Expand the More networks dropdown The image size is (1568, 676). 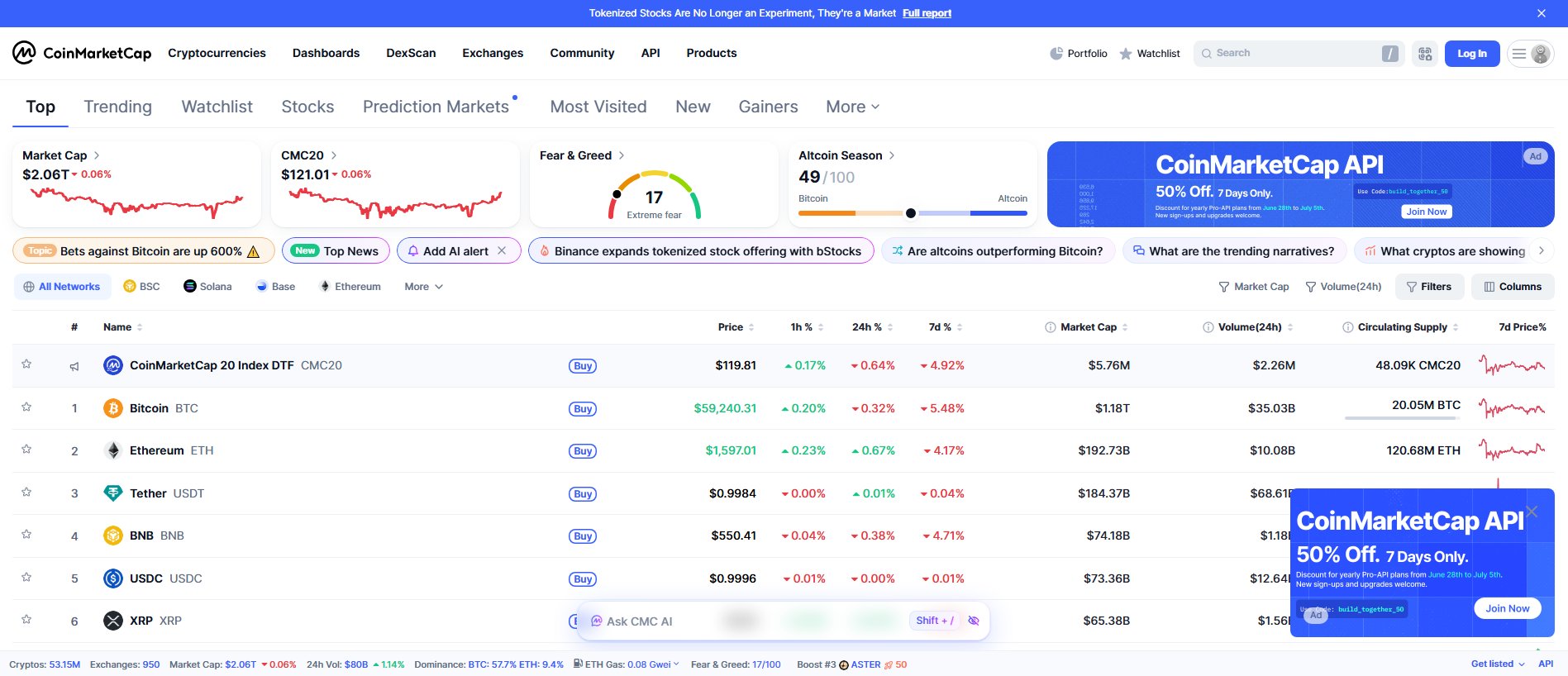[x=424, y=287]
